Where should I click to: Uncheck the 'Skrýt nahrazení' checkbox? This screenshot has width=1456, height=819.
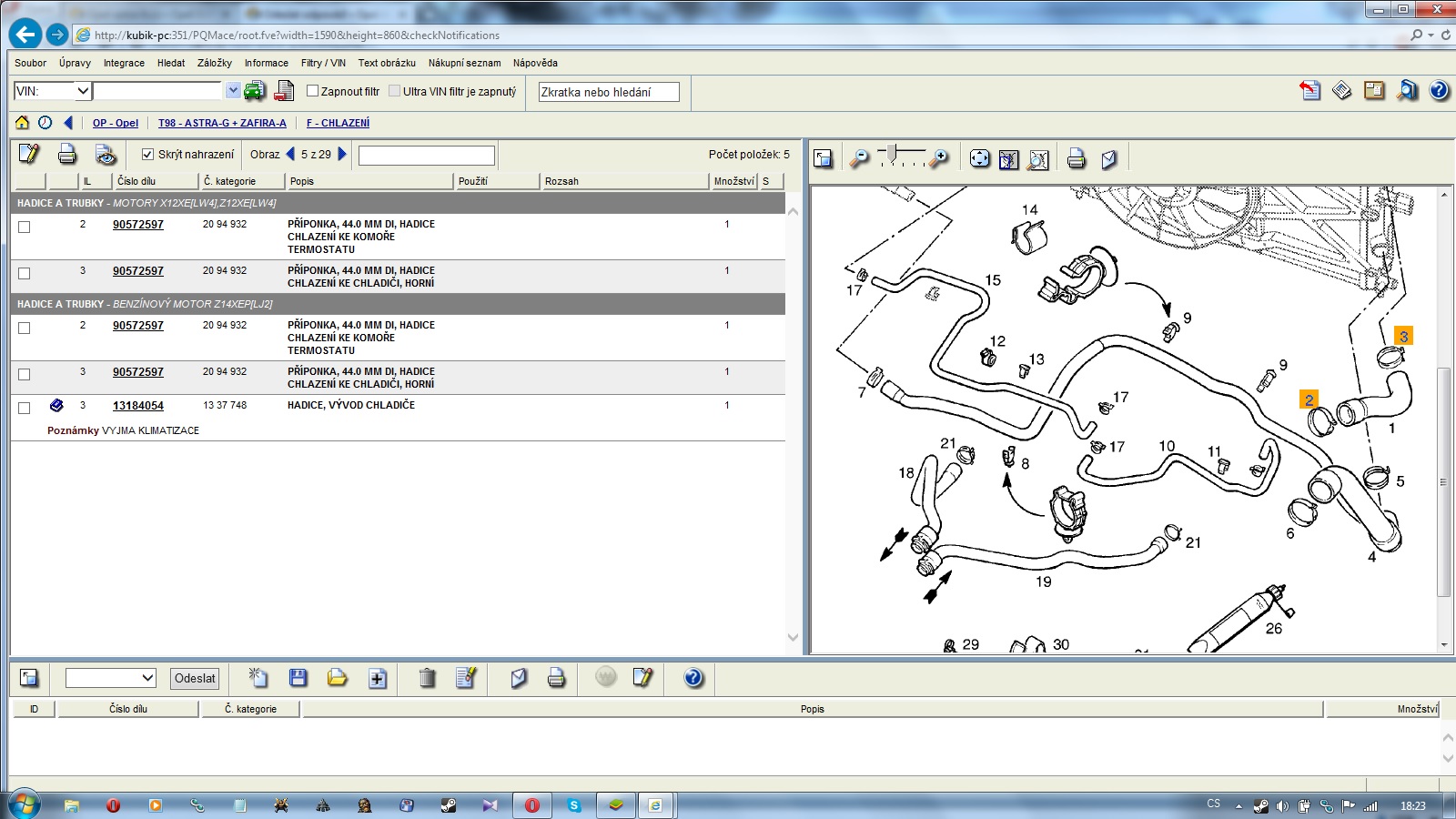click(147, 155)
